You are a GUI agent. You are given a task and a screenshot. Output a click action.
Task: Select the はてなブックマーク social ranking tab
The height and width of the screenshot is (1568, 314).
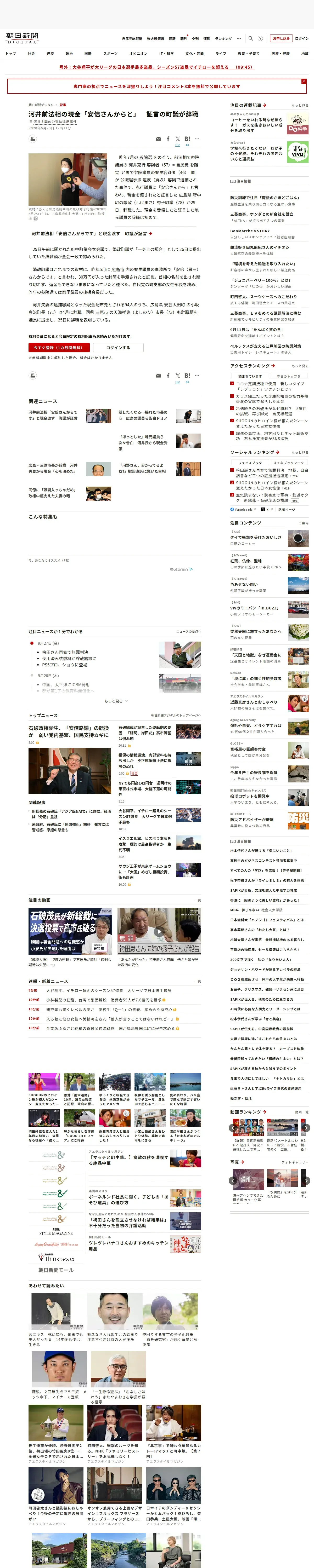tap(288, 463)
